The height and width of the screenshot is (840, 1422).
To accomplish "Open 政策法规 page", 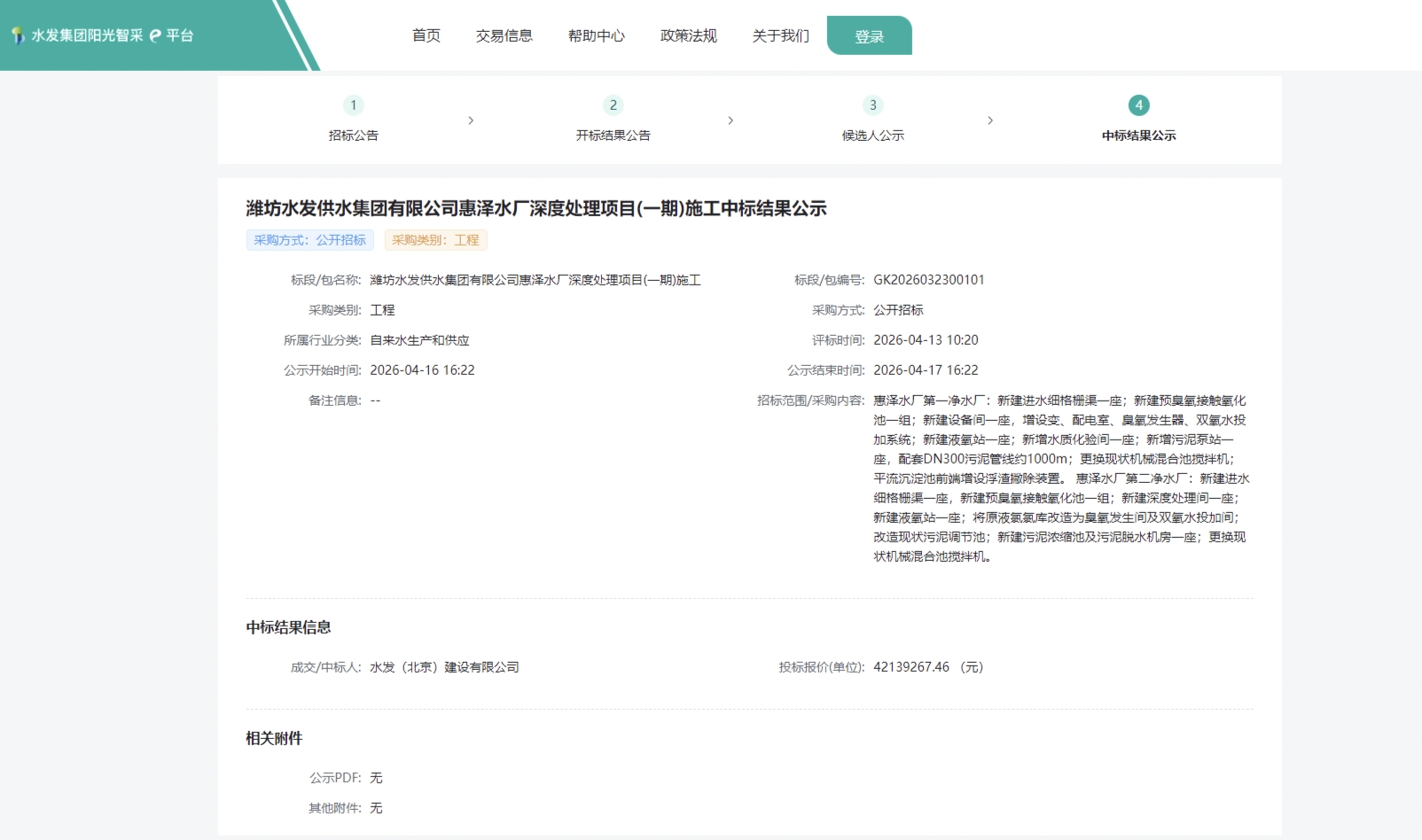I will pos(689,35).
